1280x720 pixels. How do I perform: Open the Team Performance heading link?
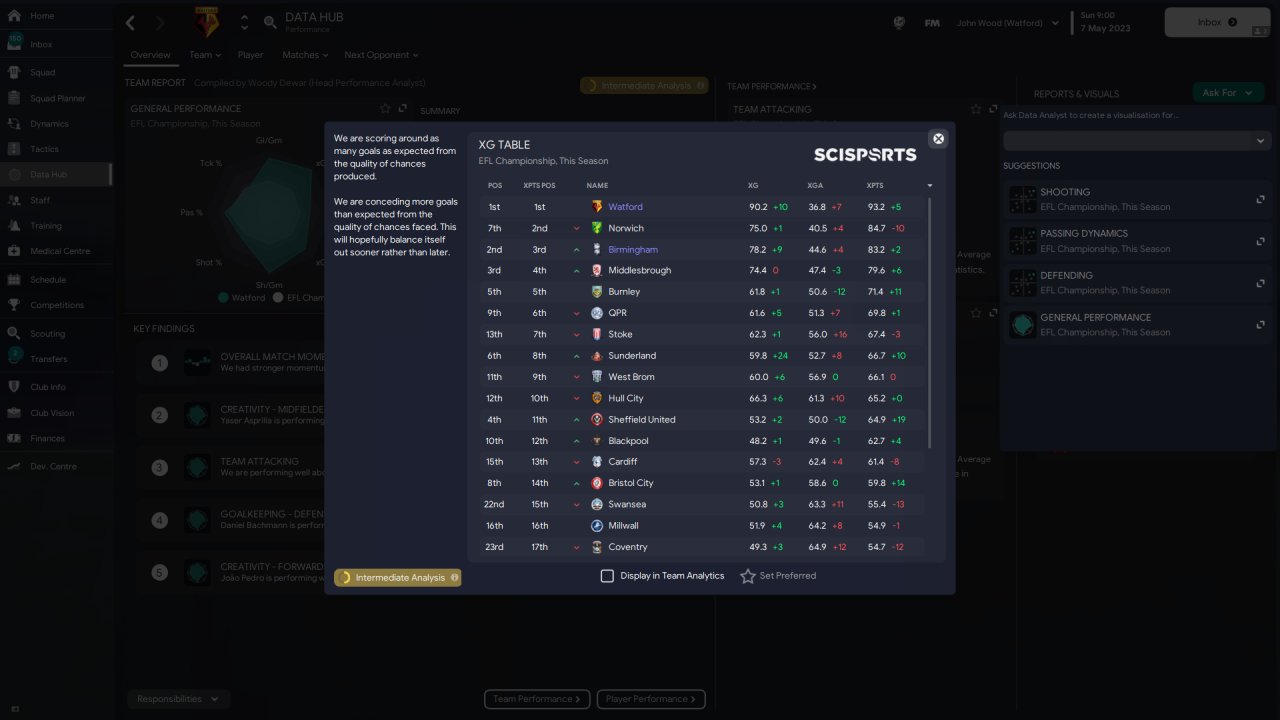pyautogui.click(x=772, y=87)
